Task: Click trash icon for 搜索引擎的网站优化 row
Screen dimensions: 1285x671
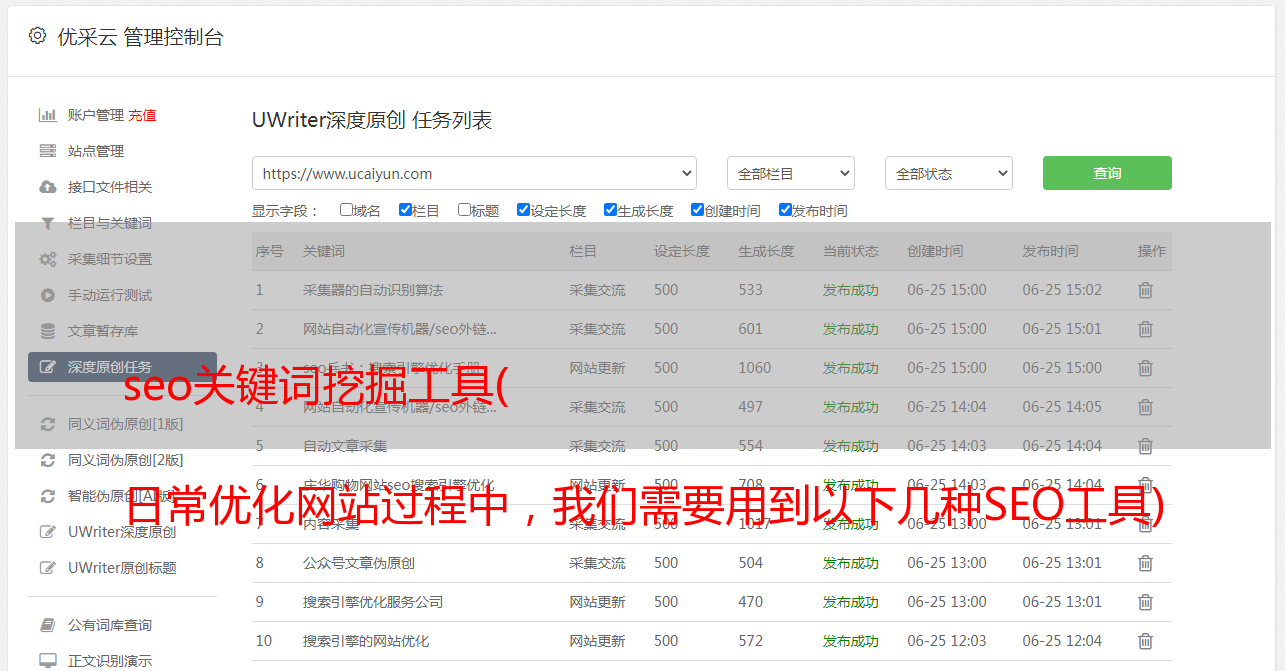Action: (1145, 641)
